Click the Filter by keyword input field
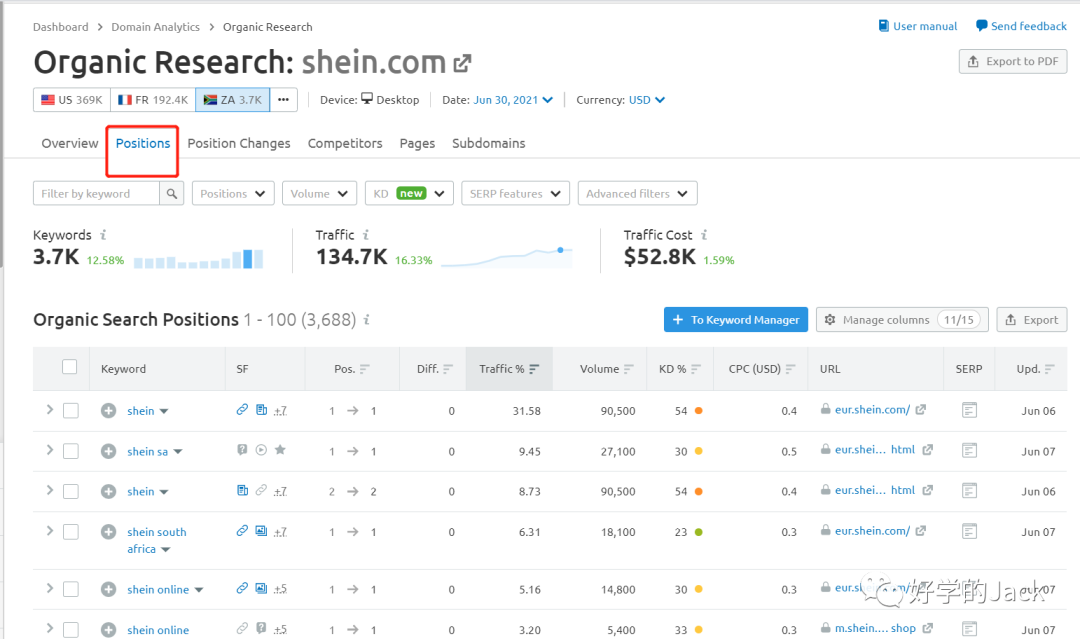This screenshot has width=1080, height=639. pyautogui.click(x=96, y=193)
